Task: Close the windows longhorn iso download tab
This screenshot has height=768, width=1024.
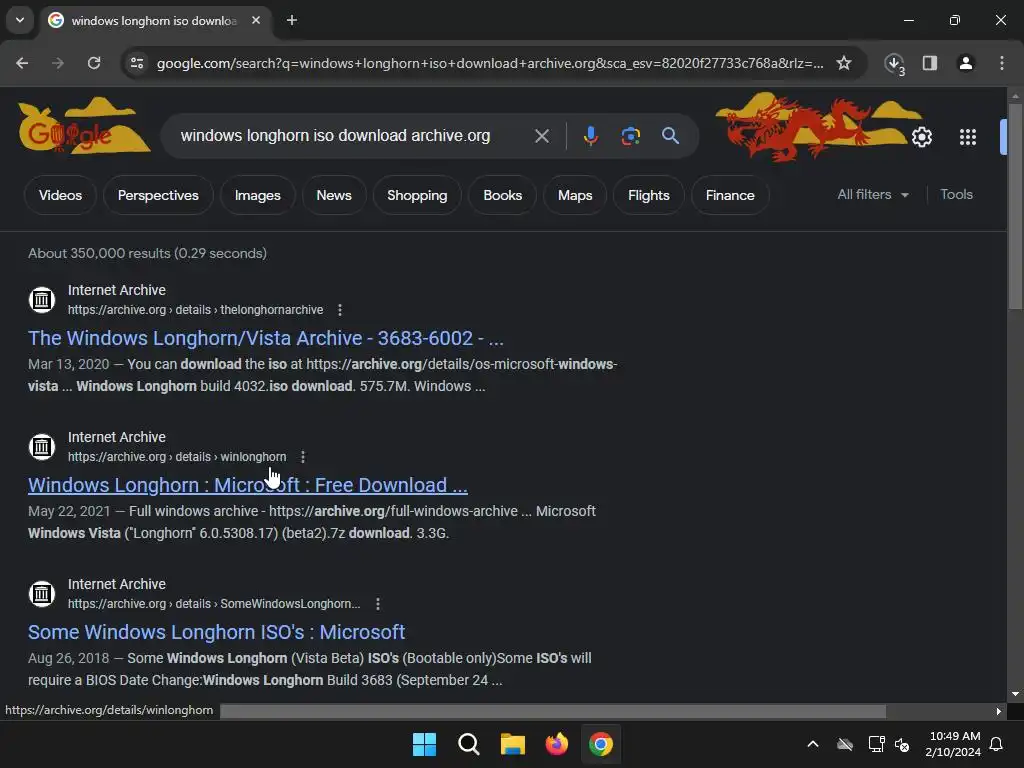Action: point(256,20)
